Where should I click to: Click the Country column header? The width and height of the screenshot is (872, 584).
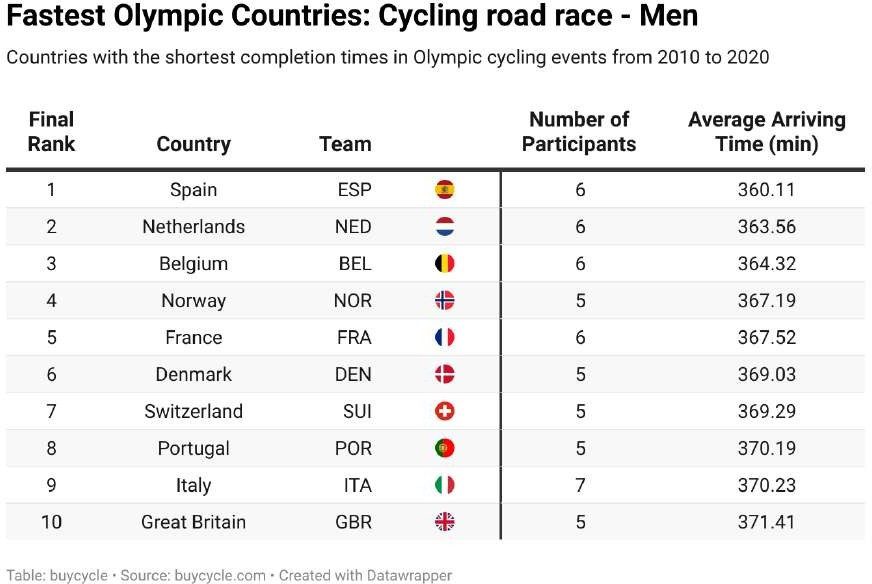[193, 144]
